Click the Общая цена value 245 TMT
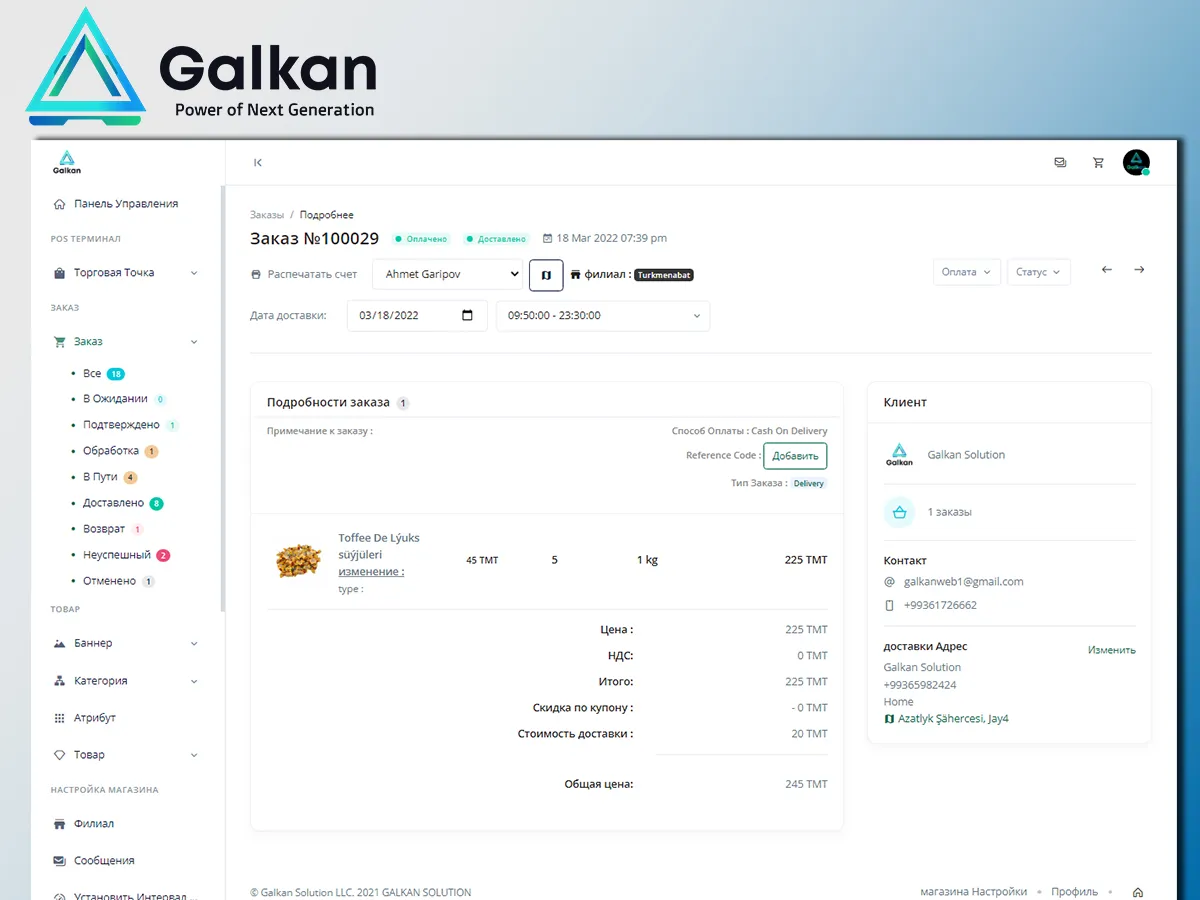The height and width of the screenshot is (900, 1200). [807, 784]
